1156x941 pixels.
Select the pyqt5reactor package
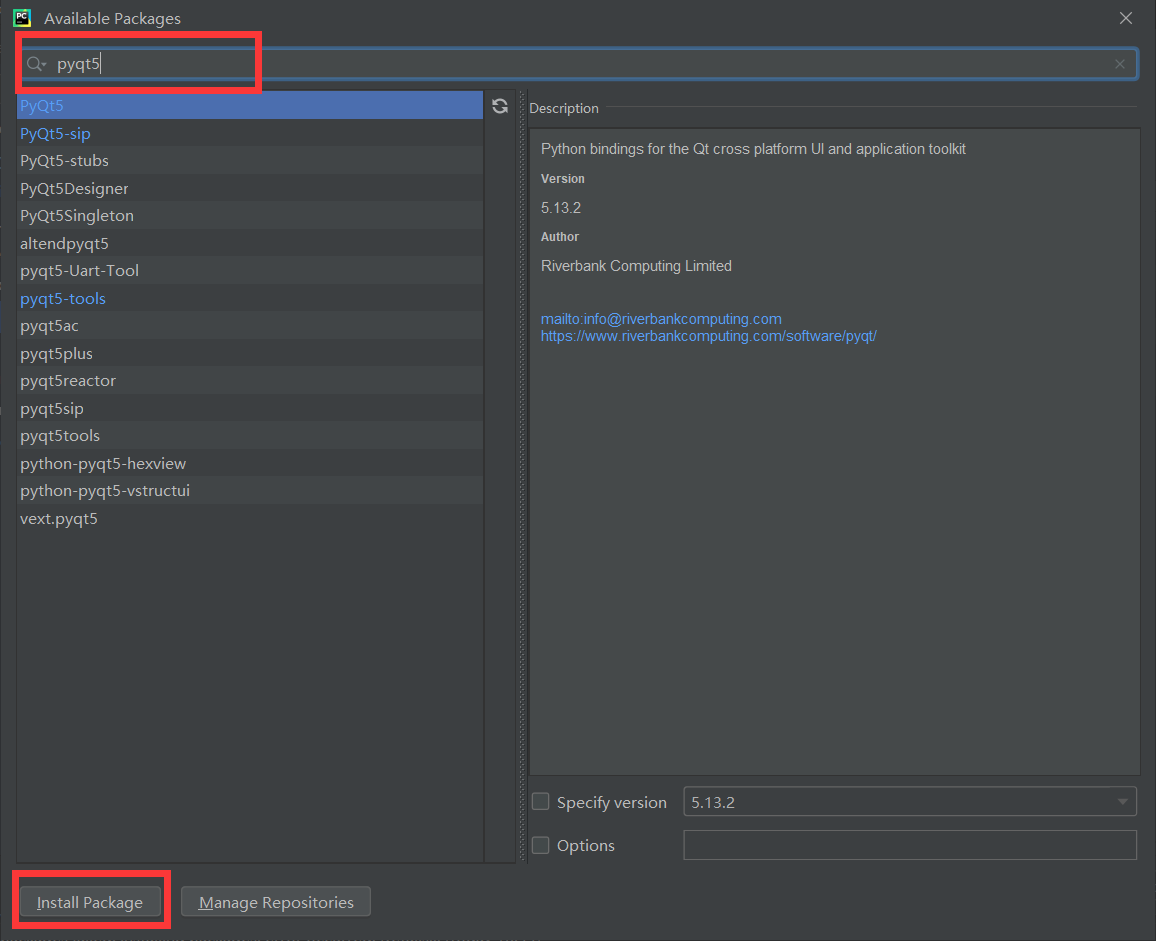point(250,381)
